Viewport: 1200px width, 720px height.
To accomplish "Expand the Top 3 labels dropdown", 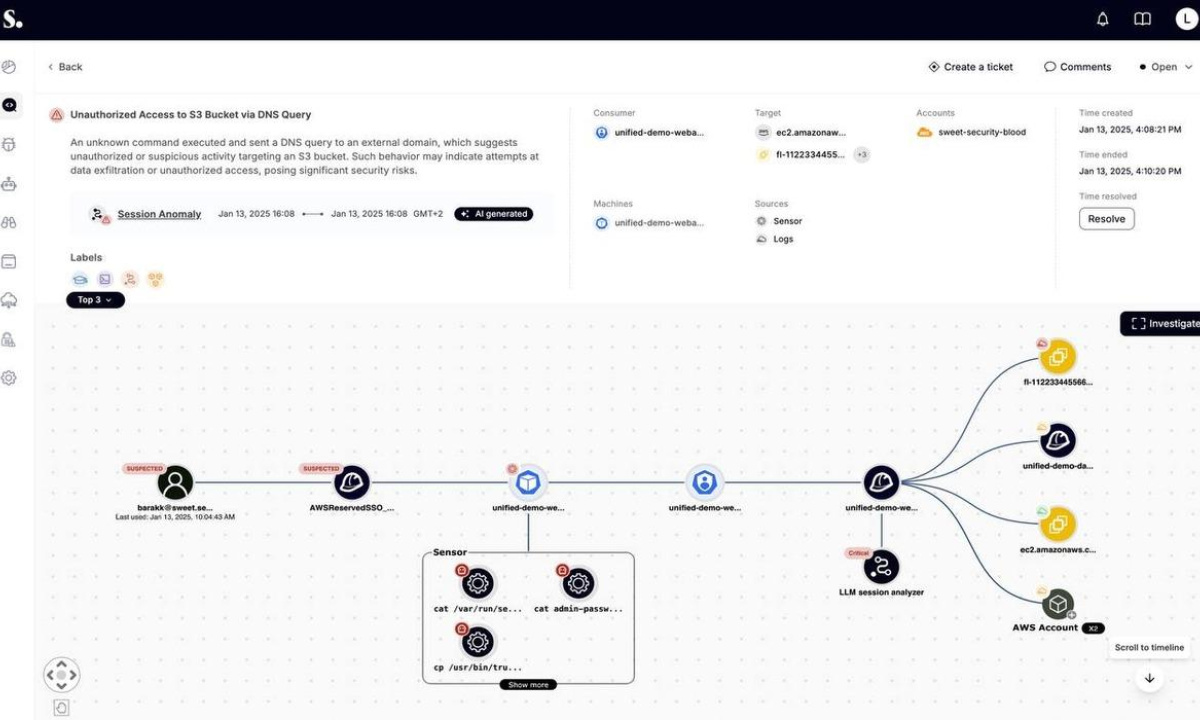I will 96,300.
